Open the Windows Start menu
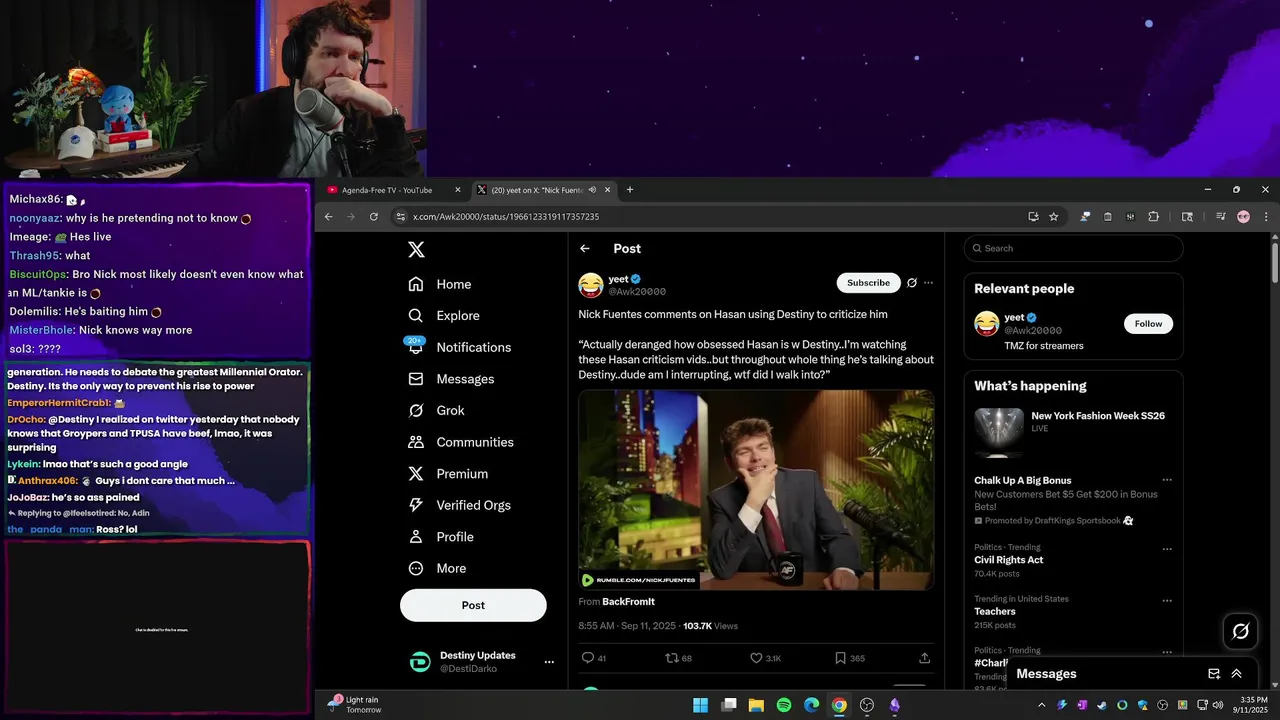This screenshot has height=720, width=1280. (701, 705)
